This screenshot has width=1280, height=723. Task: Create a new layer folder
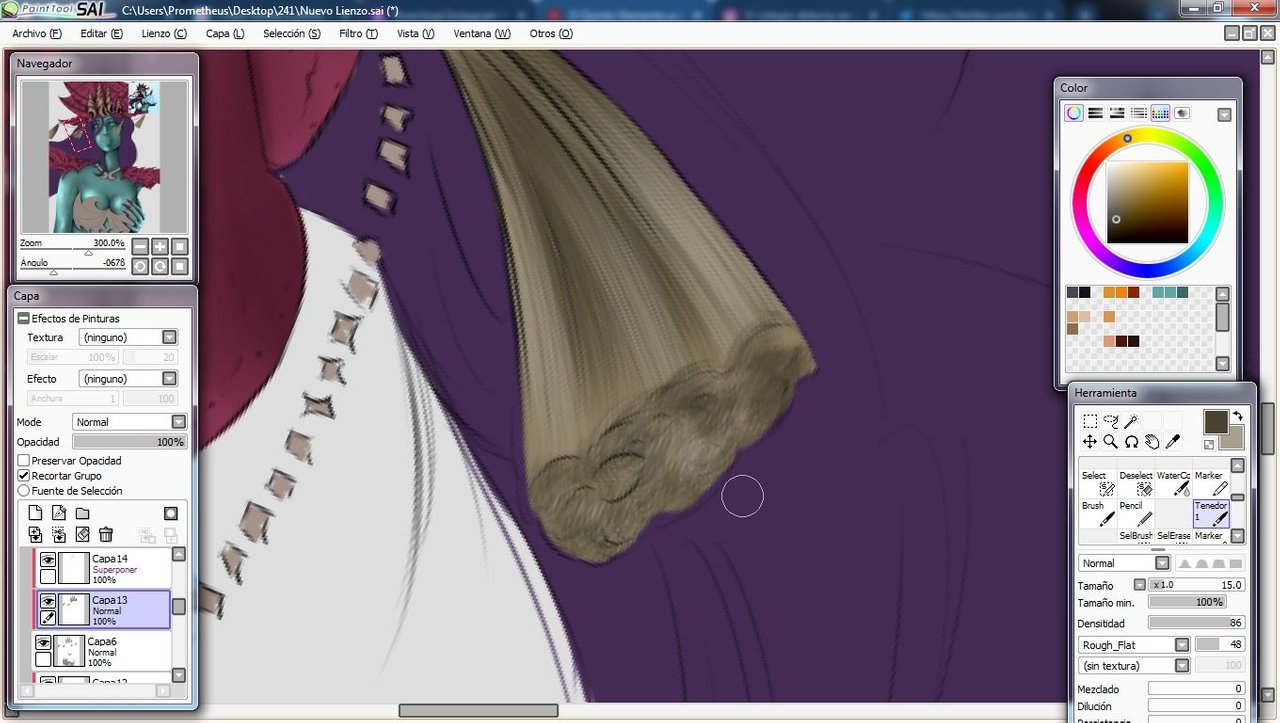pos(83,514)
